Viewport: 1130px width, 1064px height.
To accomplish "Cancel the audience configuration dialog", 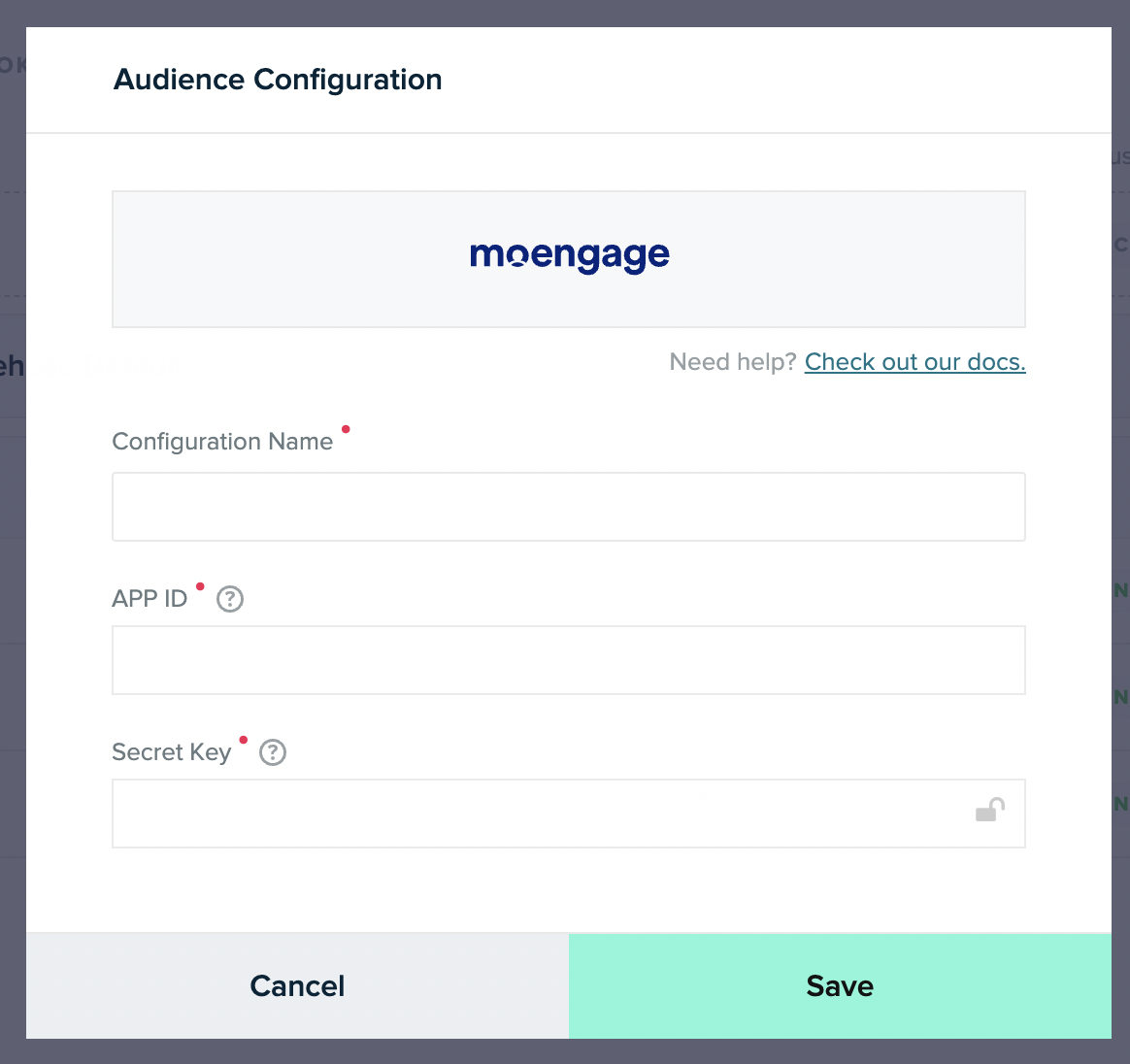I will pyautogui.click(x=298, y=986).
